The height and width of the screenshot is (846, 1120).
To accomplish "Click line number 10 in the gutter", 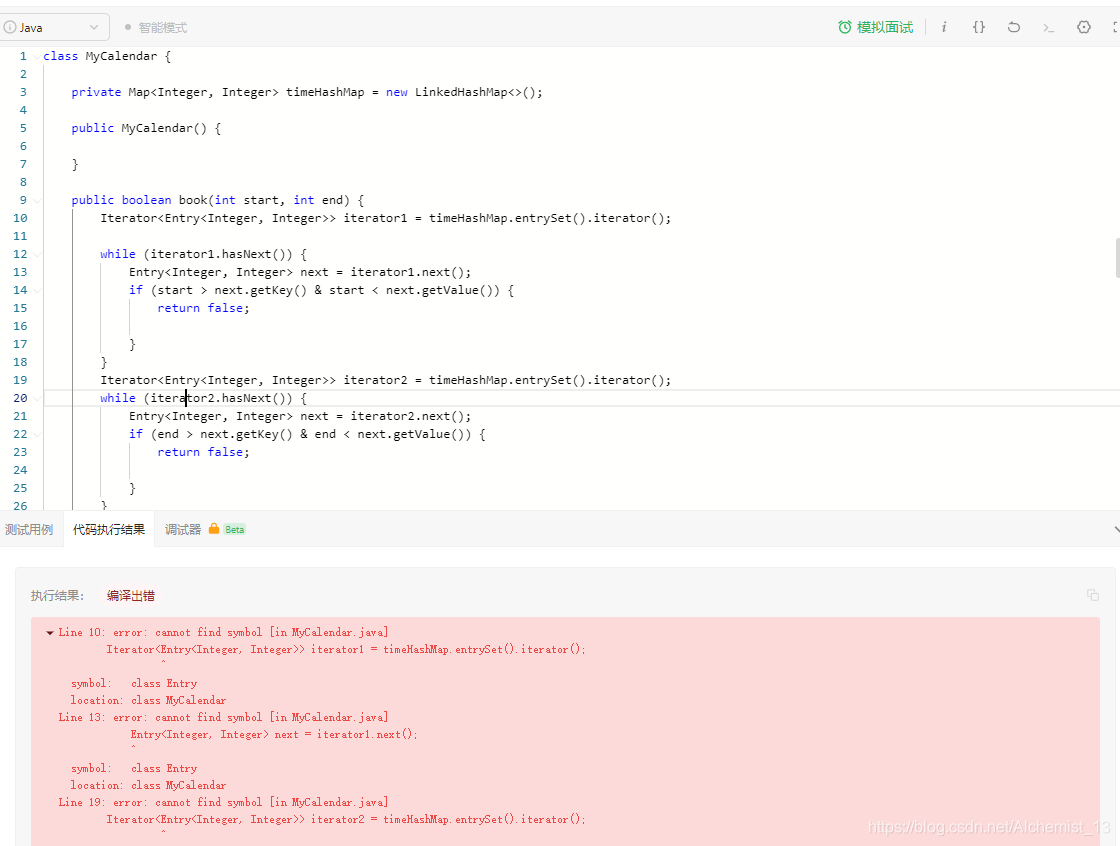I will point(20,218).
